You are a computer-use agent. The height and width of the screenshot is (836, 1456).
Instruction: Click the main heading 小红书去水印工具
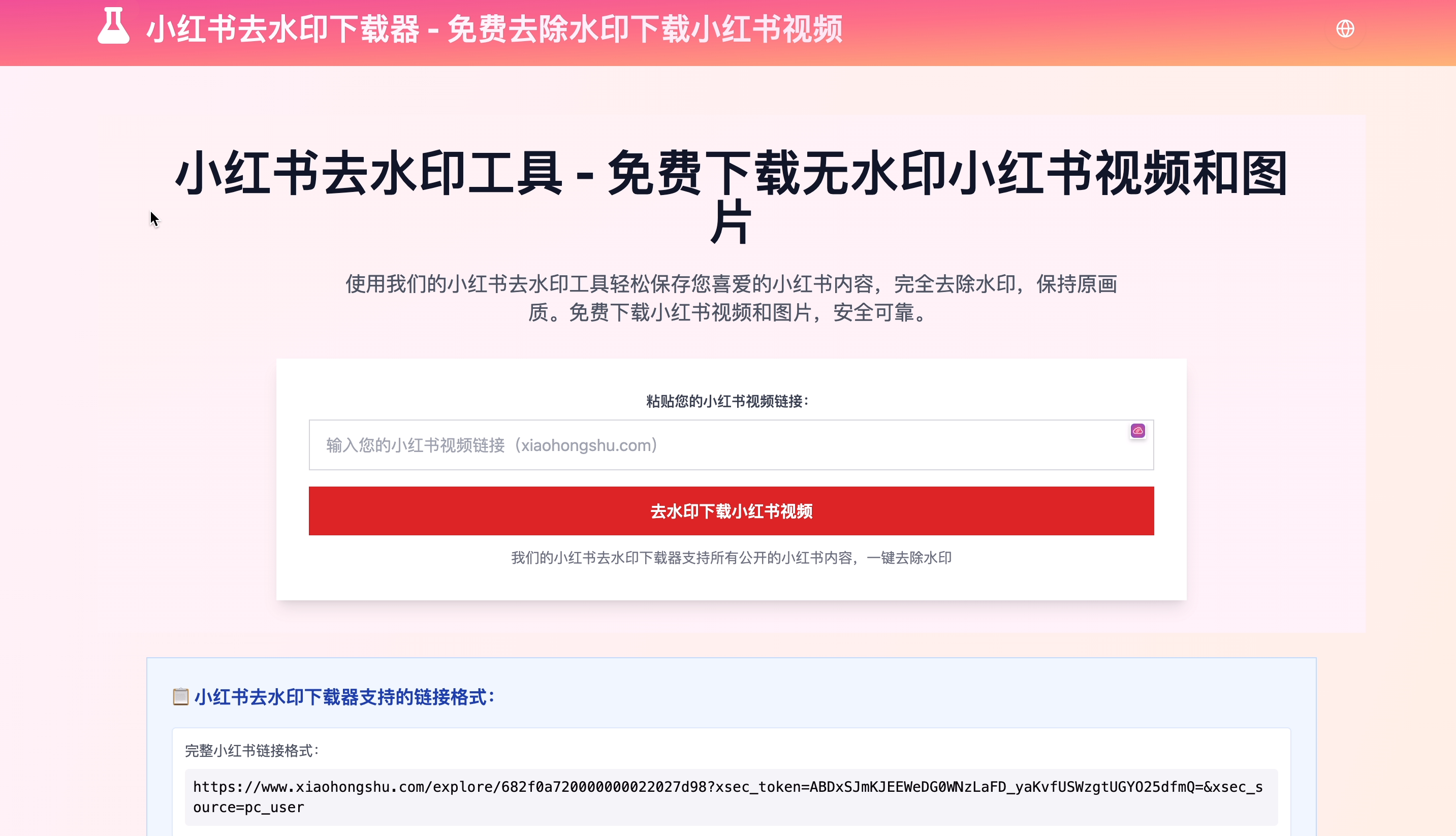[x=731, y=197]
